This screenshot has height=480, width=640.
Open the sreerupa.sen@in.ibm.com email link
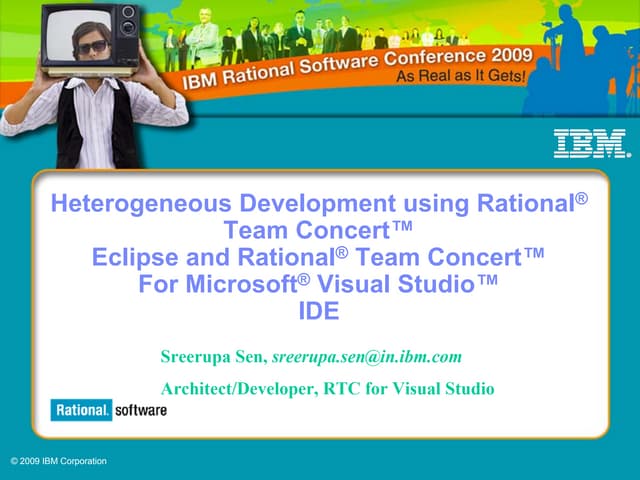point(366,356)
